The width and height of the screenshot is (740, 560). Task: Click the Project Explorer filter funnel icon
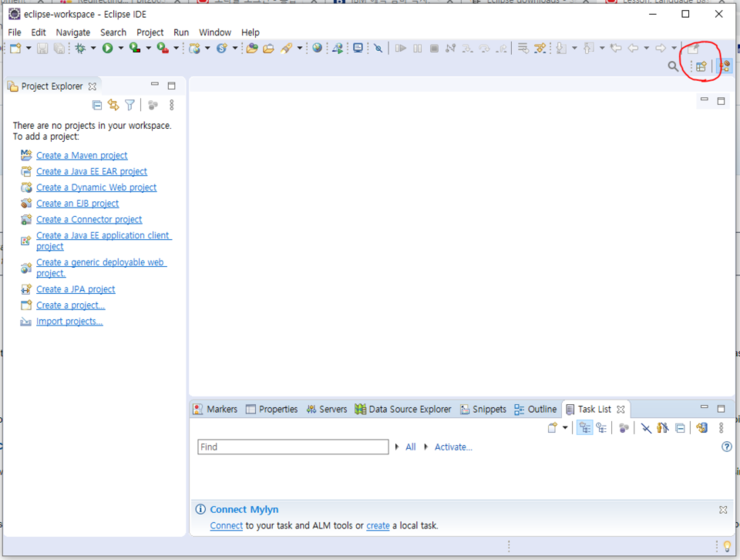130,105
